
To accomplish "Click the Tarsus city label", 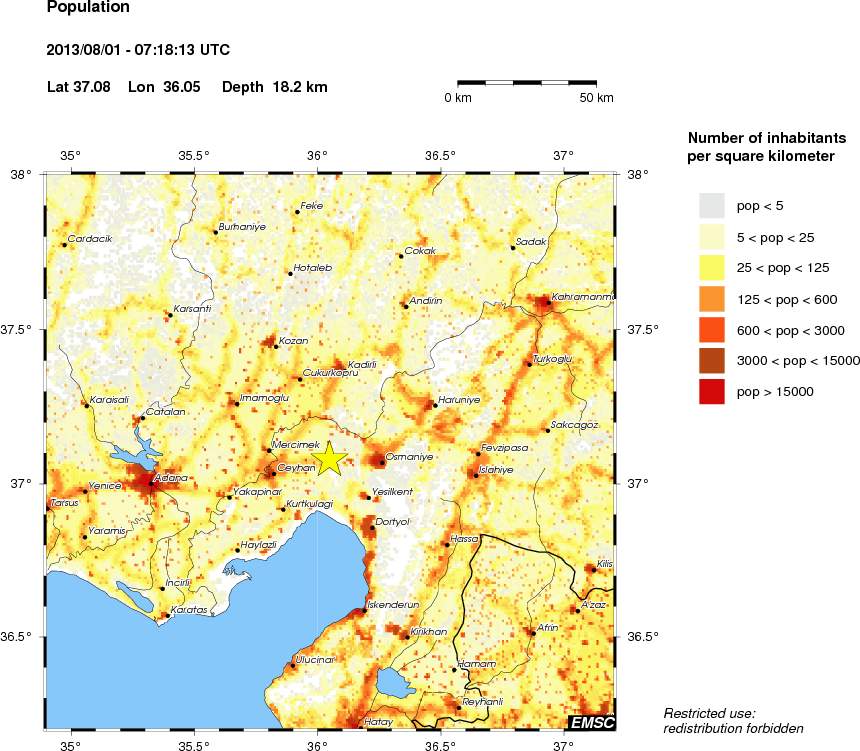I will coord(65,502).
